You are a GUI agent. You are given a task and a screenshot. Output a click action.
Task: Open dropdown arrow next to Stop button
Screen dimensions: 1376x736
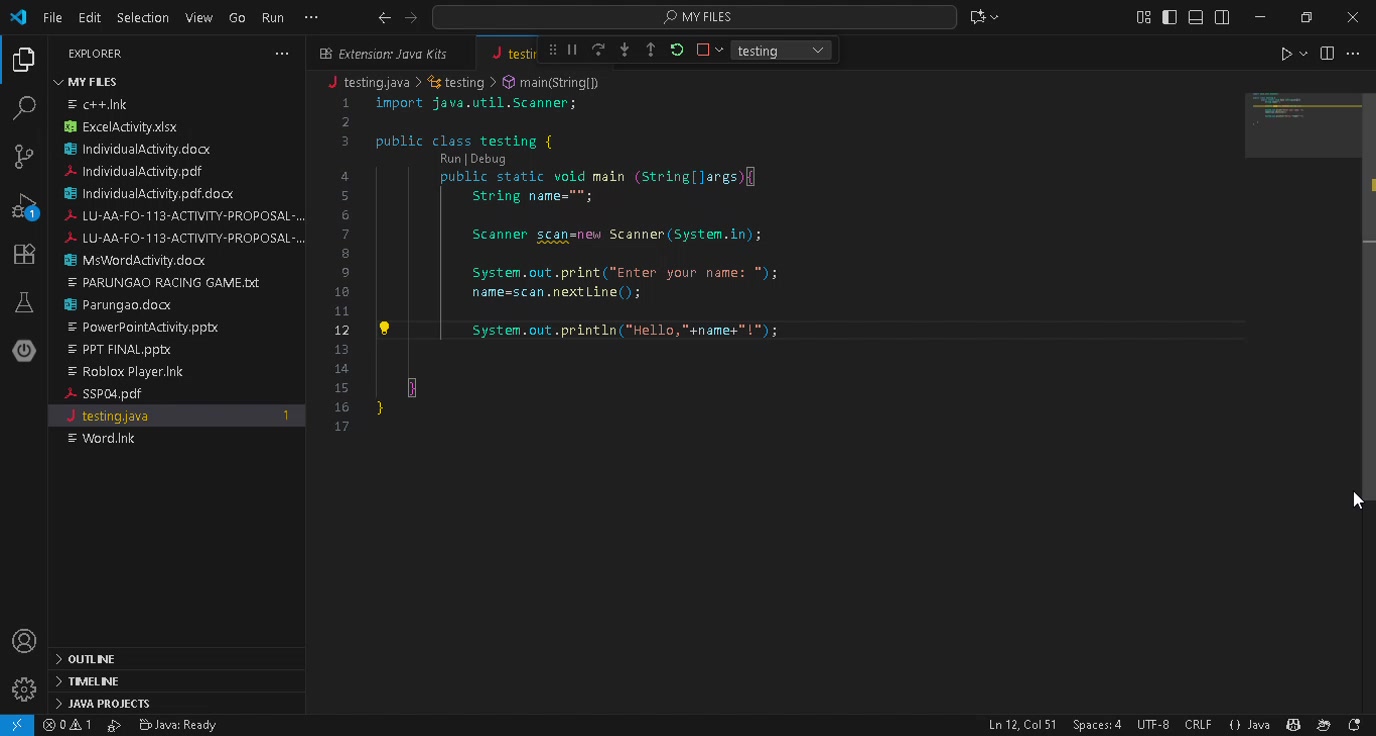pyautogui.click(x=719, y=50)
